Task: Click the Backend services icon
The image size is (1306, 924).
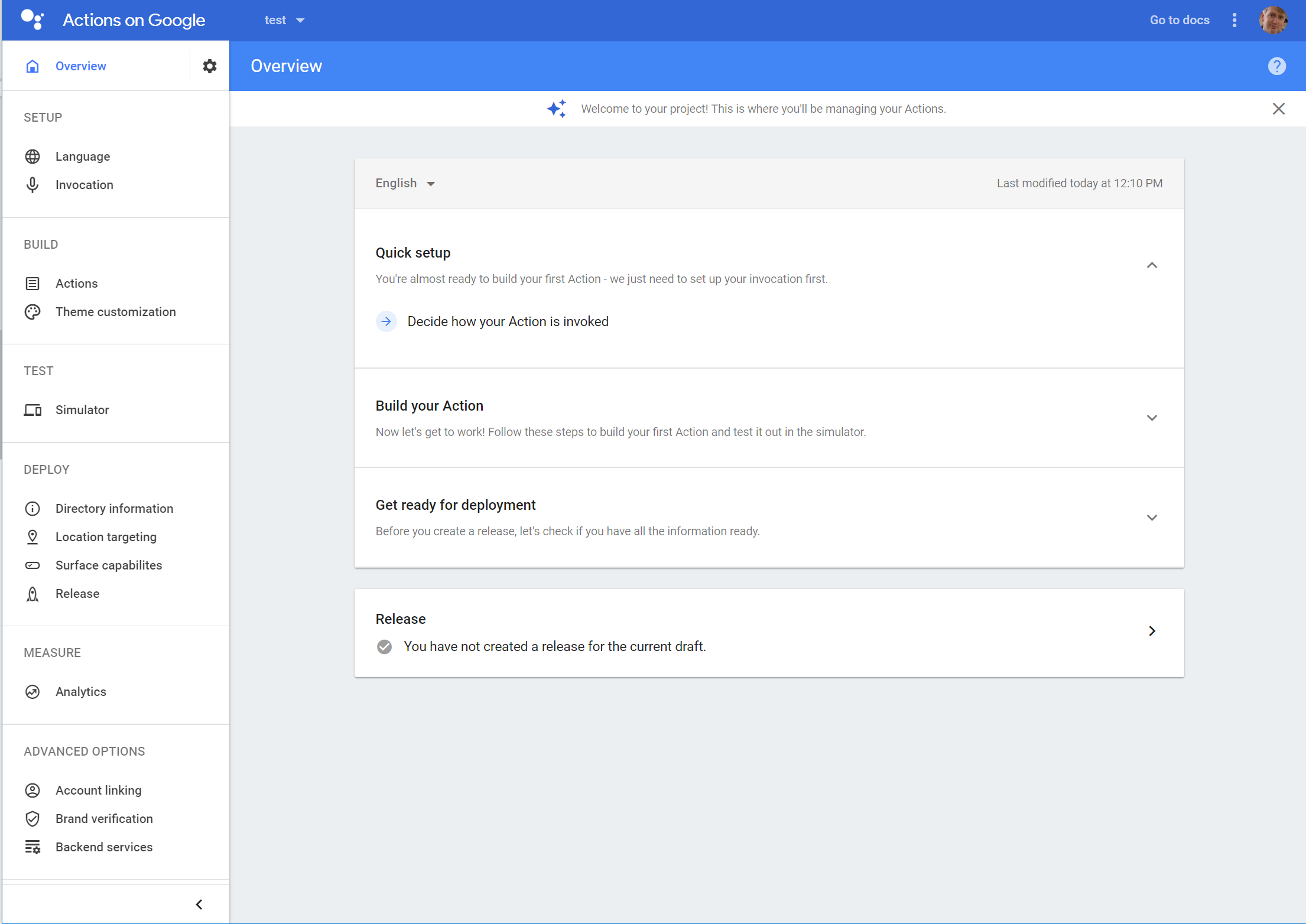Action: pyautogui.click(x=33, y=847)
